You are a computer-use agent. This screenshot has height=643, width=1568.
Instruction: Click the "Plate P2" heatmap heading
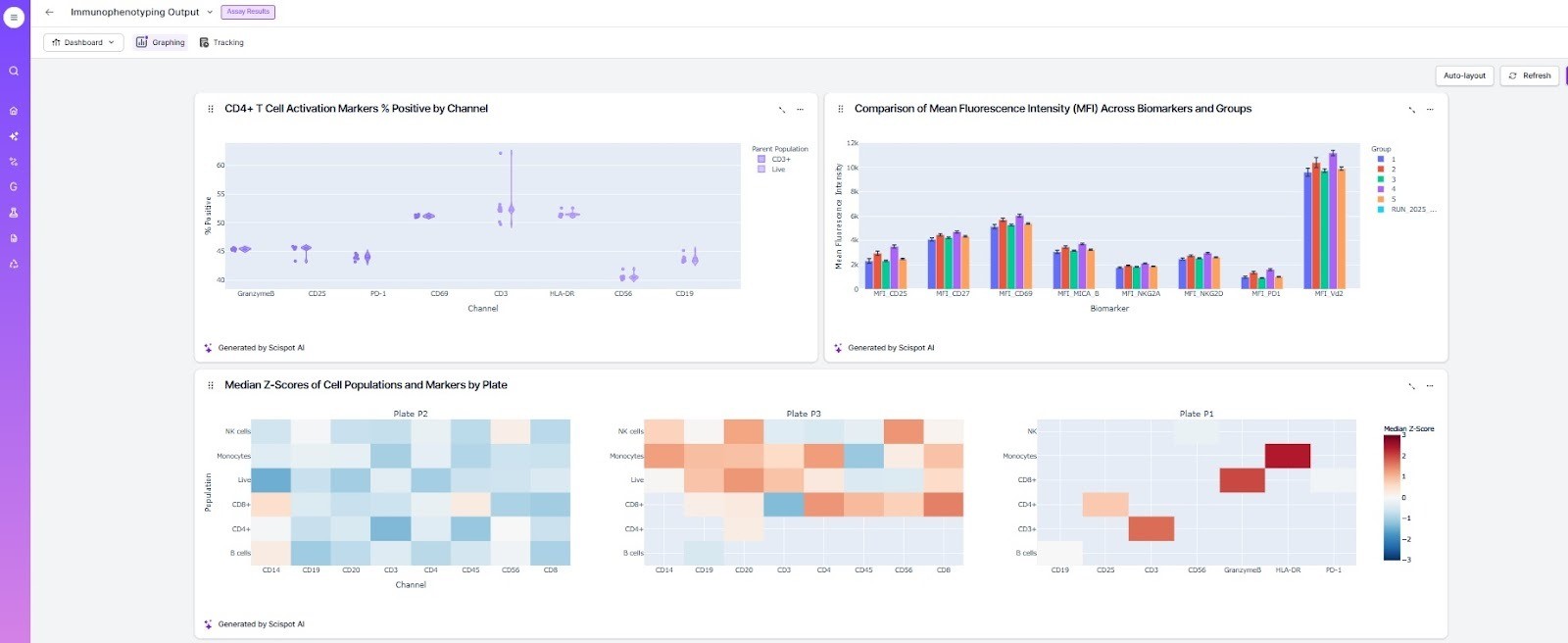pos(411,414)
